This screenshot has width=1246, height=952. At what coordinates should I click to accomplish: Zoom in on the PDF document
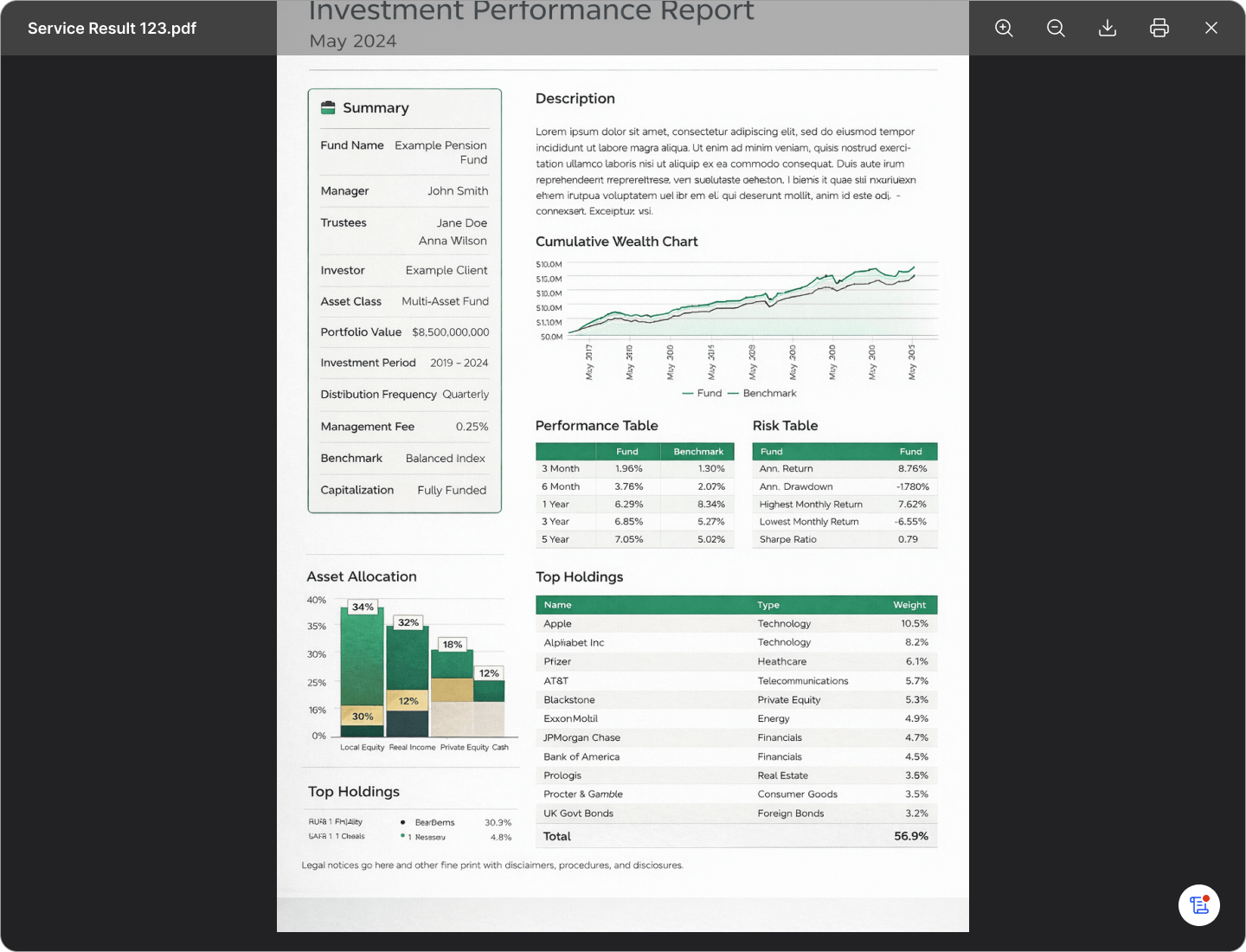[x=1004, y=28]
